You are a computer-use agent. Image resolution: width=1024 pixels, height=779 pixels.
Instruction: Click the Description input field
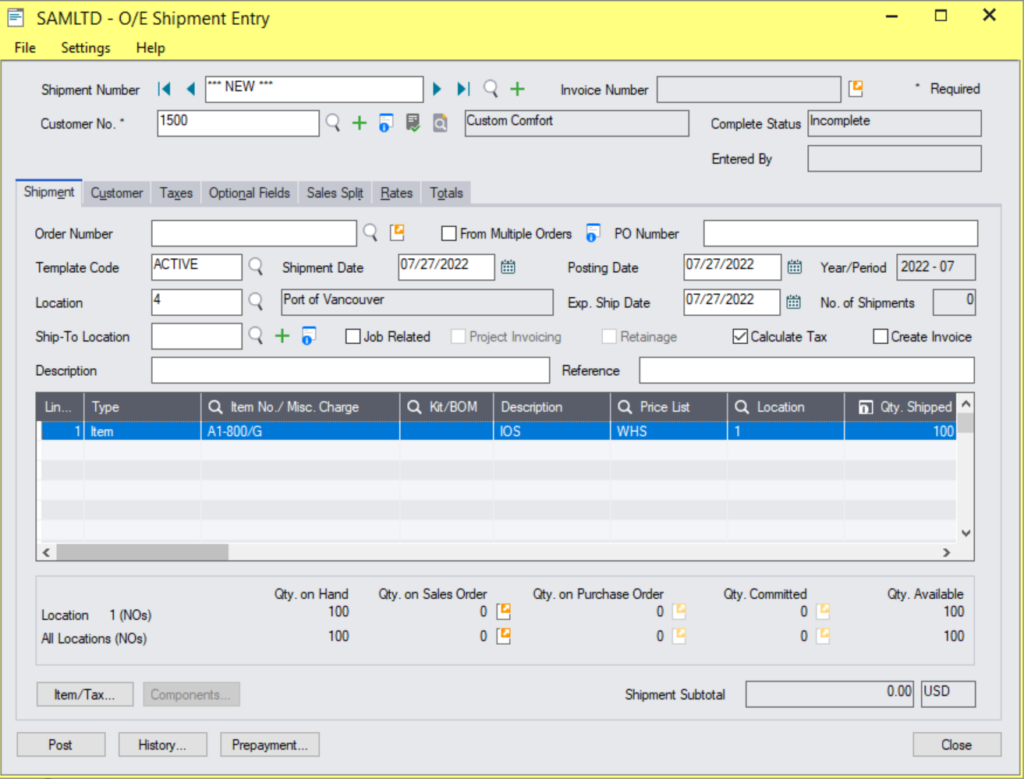pos(351,370)
